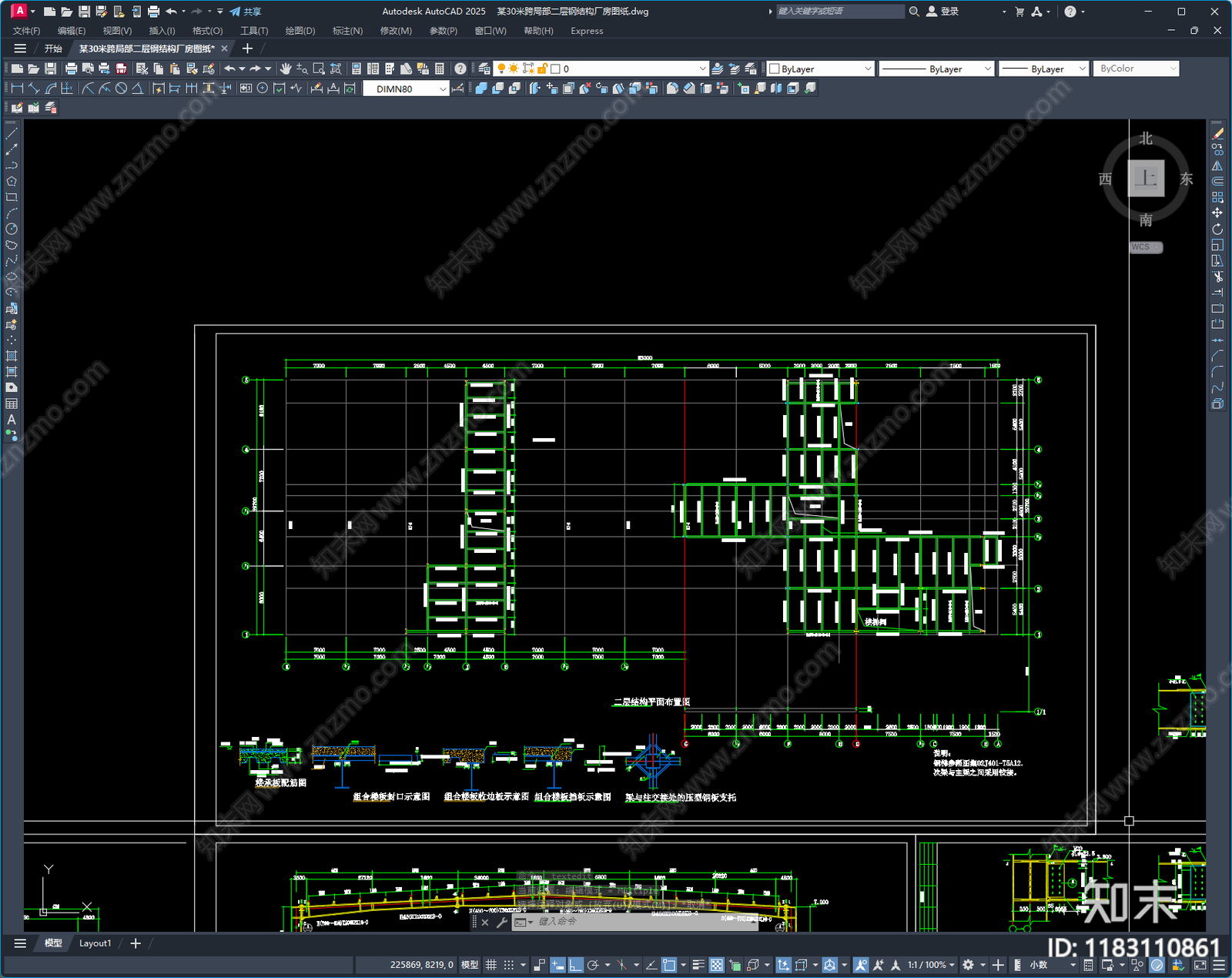Toggle grid display in status bar
Screen dimensions: 1232x978
490,965
